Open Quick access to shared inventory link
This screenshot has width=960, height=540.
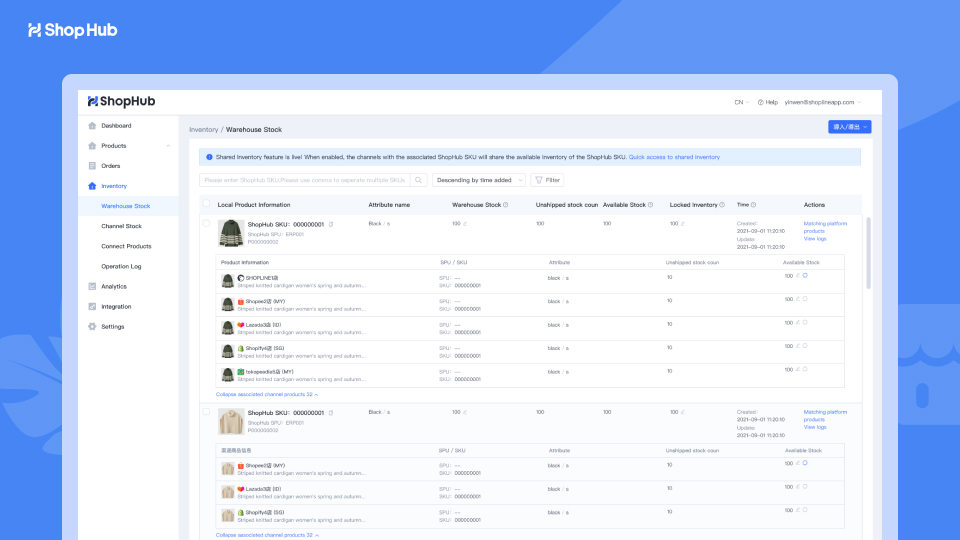(674, 157)
